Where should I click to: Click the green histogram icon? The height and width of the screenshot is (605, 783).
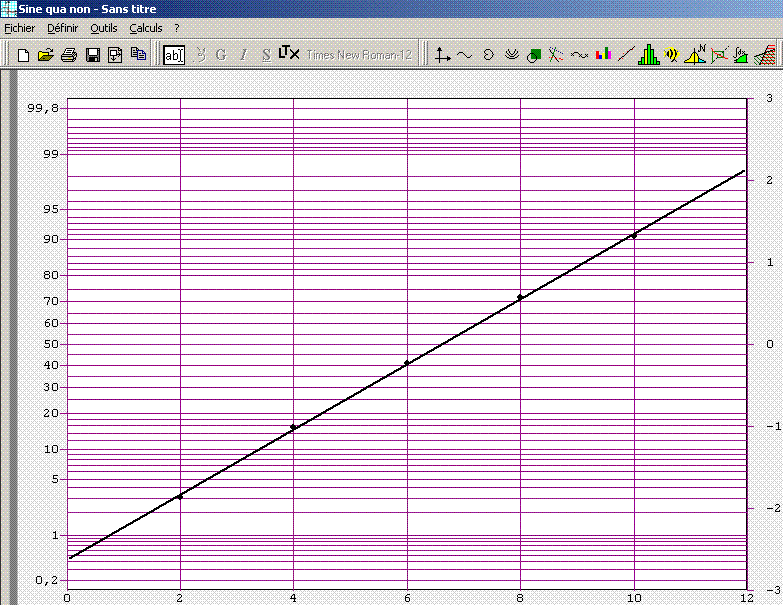click(649, 55)
